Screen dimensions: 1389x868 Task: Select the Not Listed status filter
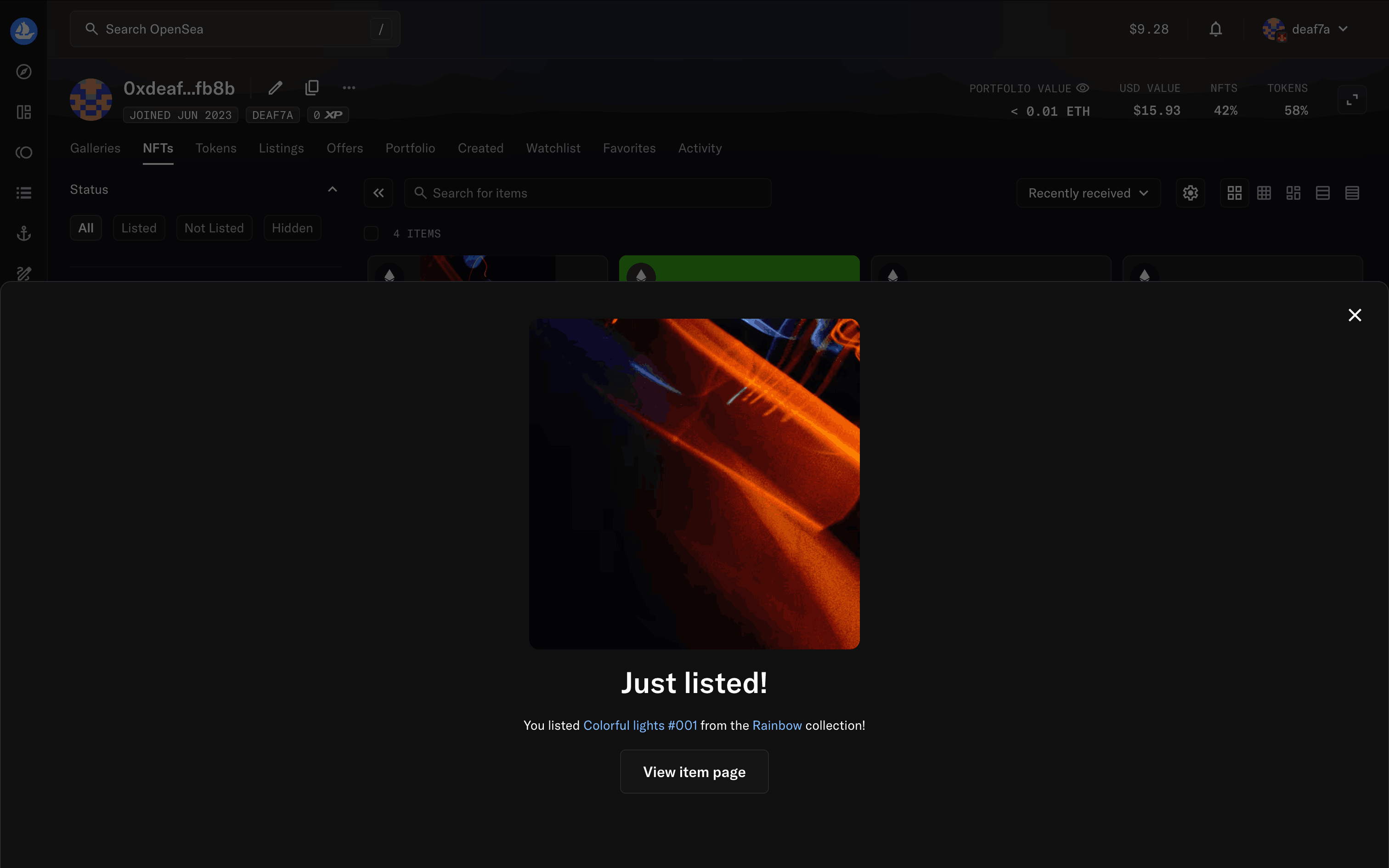(x=214, y=228)
